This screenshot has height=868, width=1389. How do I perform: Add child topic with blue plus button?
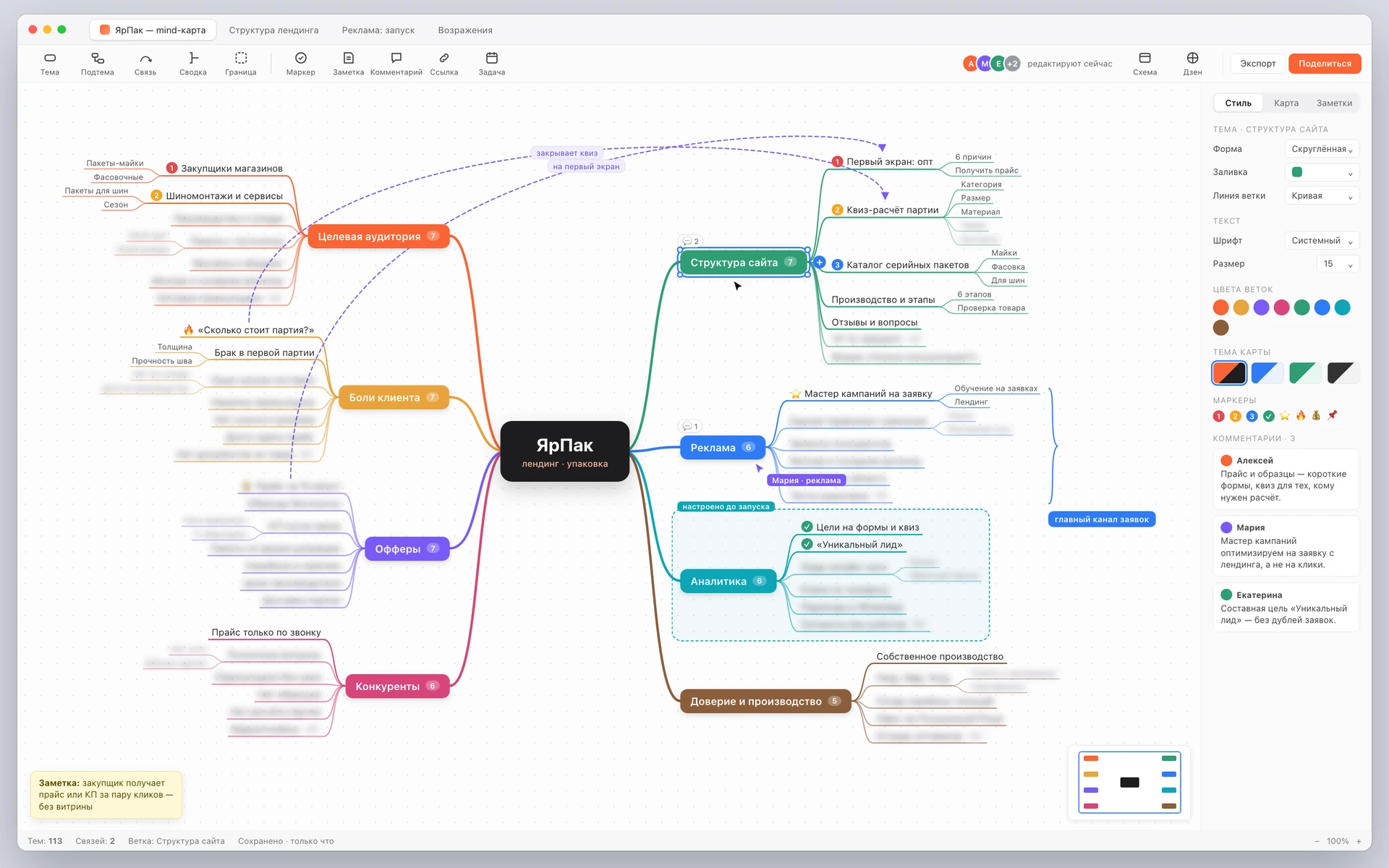(x=820, y=263)
